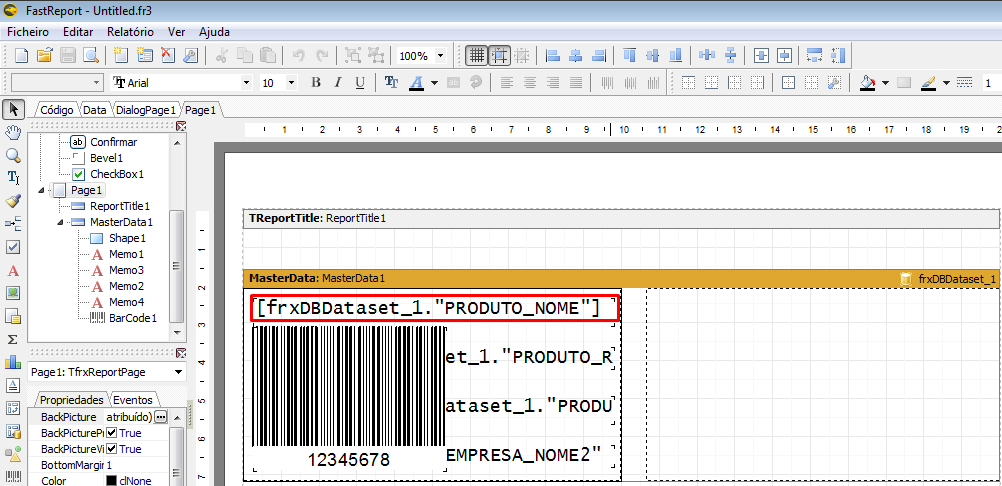1002x486 pixels.
Task: Select the Copy Format brush tool
Action: (13, 201)
